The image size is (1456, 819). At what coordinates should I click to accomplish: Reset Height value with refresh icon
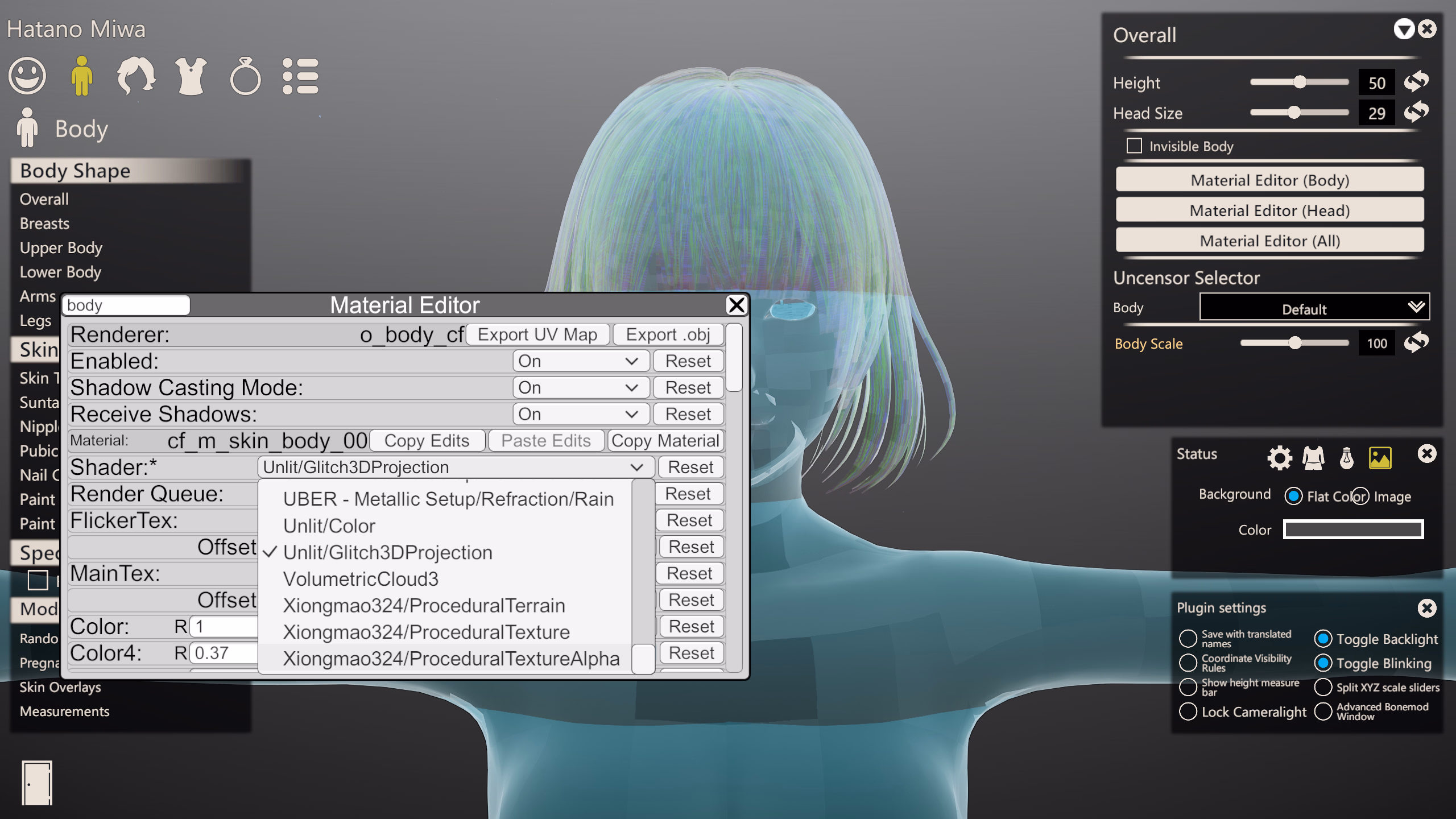[x=1416, y=82]
